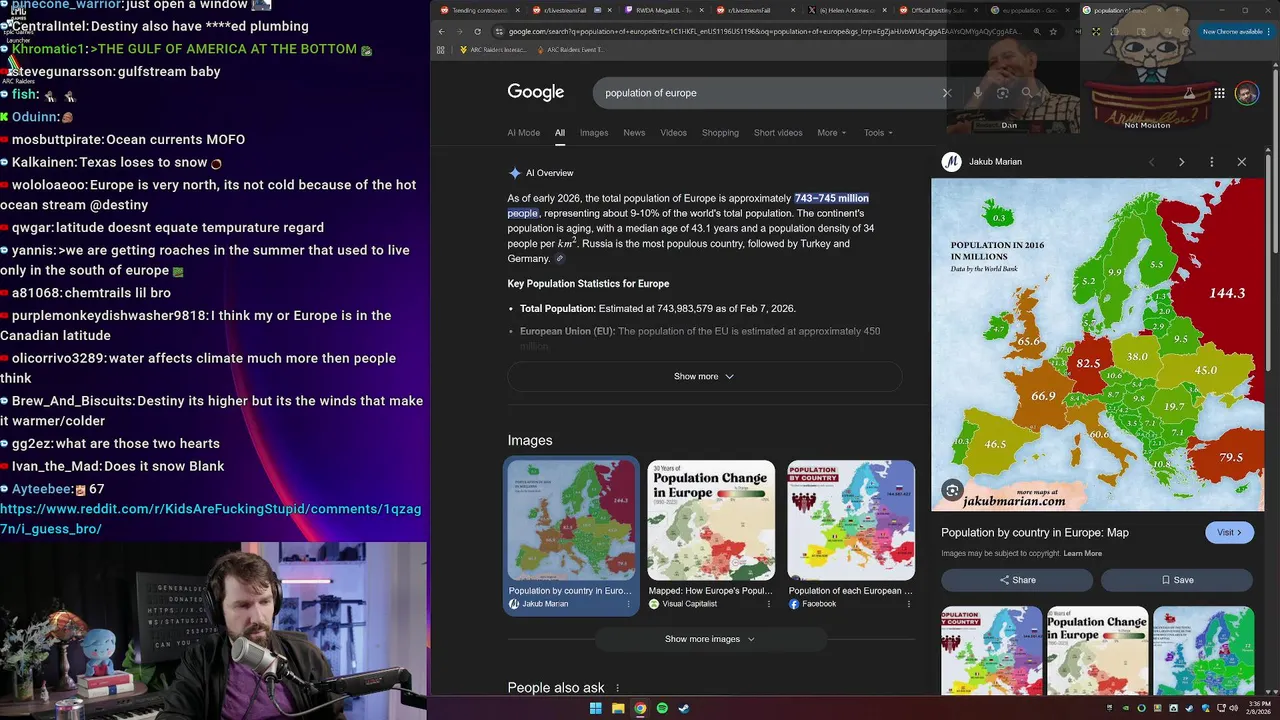Open the Reddit link in chat
This screenshot has height=720, width=1280.
(x=210, y=519)
